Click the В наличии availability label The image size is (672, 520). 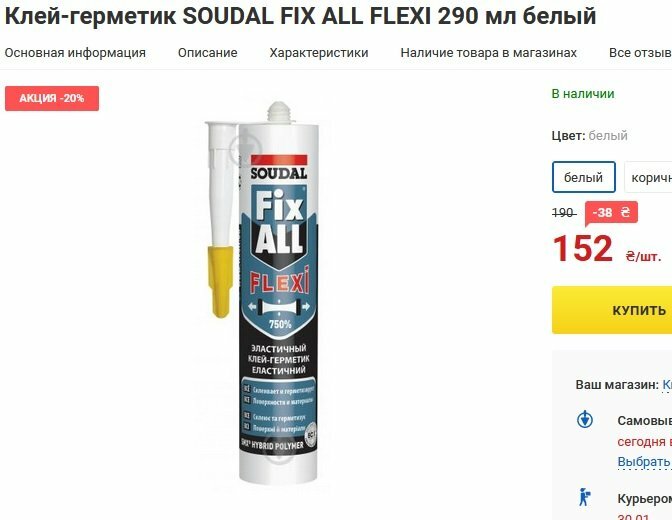(583, 93)
